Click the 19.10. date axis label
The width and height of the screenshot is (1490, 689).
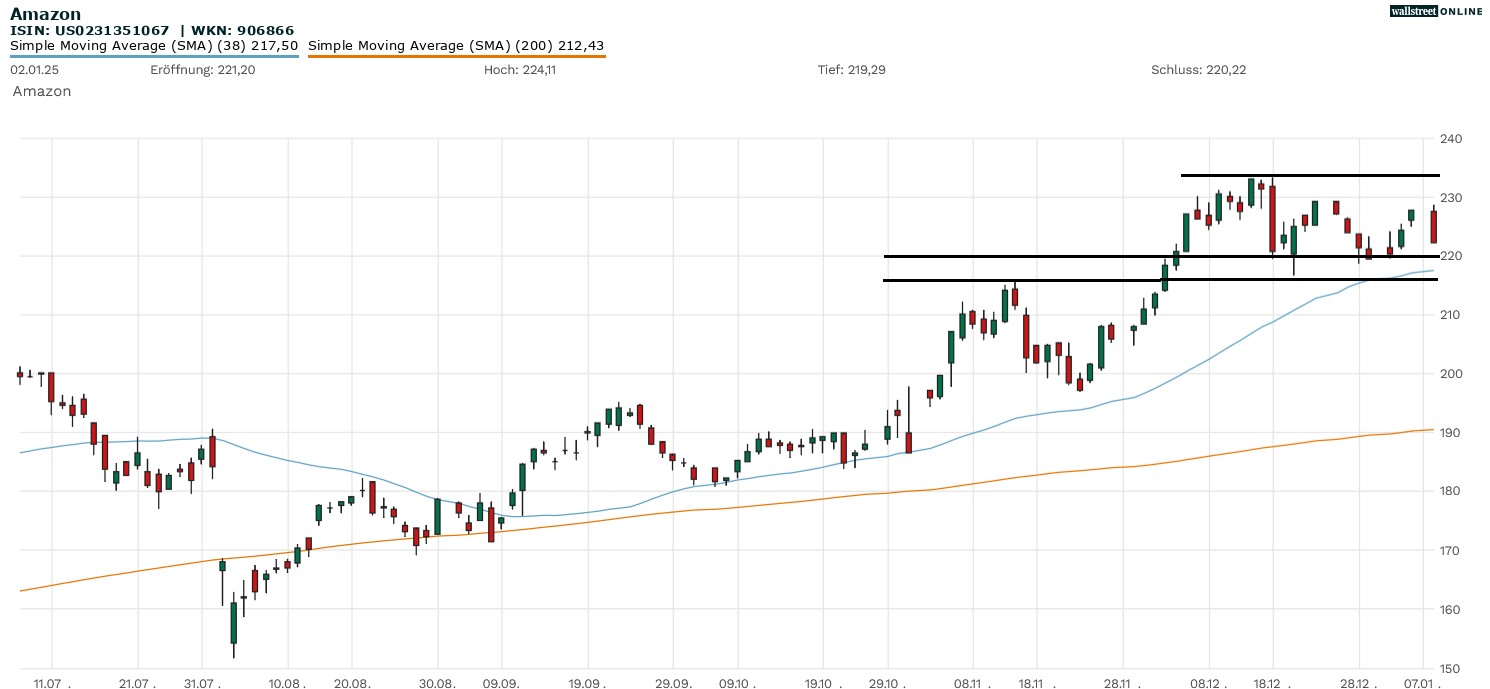coord(824,683)
